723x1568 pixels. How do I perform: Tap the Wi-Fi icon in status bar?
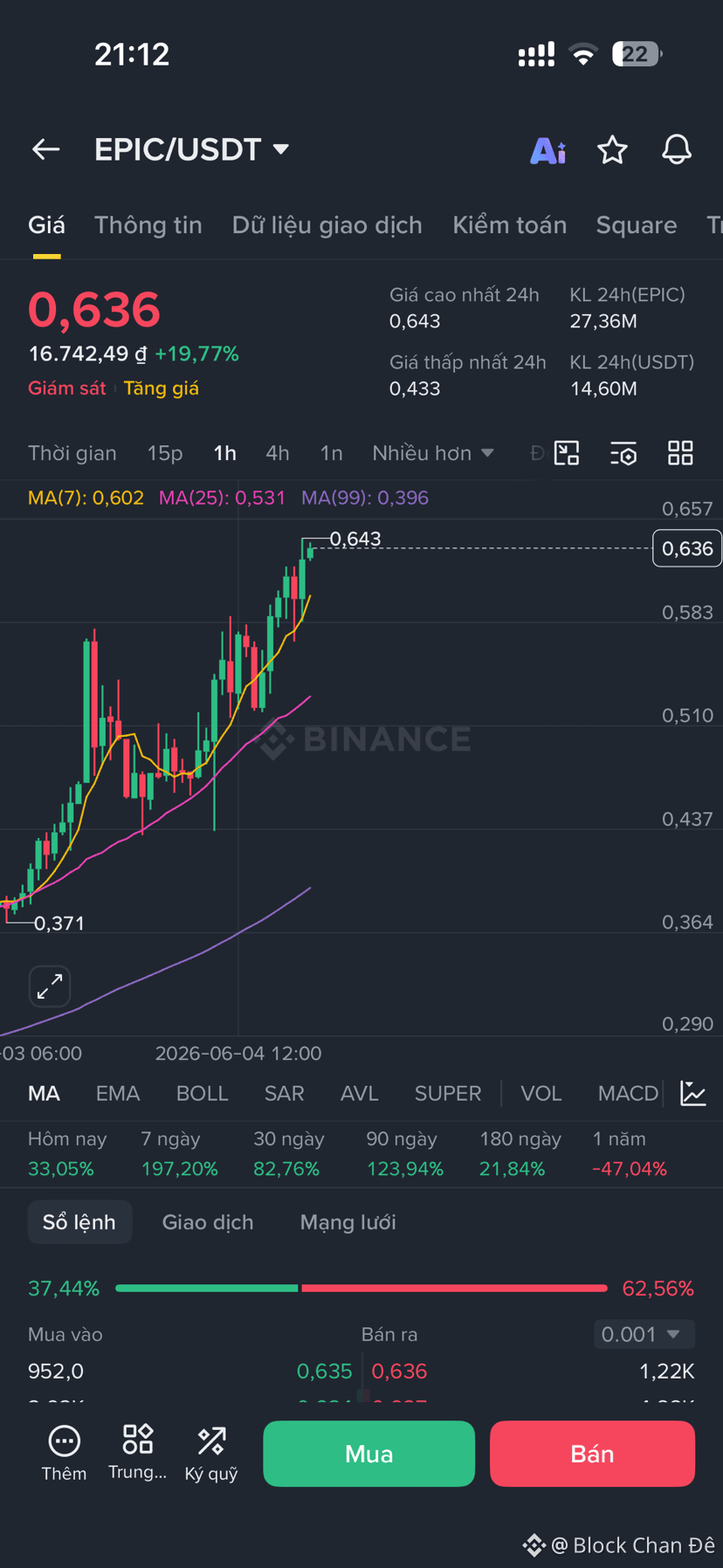click(583, 54)
